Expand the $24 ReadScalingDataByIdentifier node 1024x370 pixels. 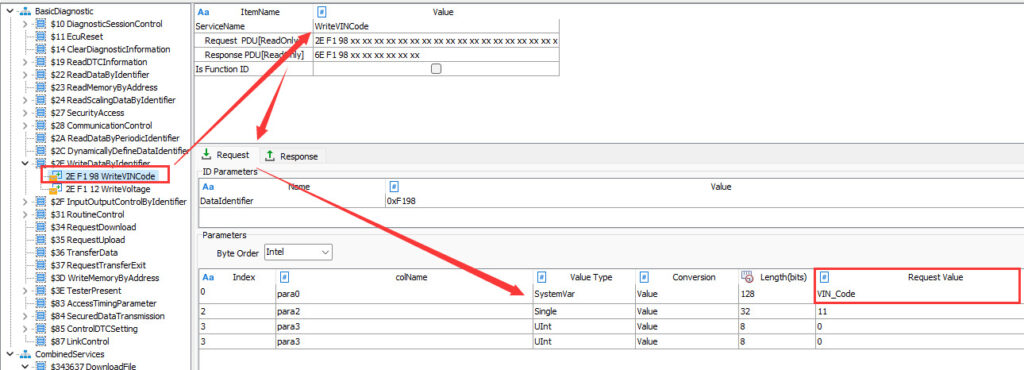point(25,100)
